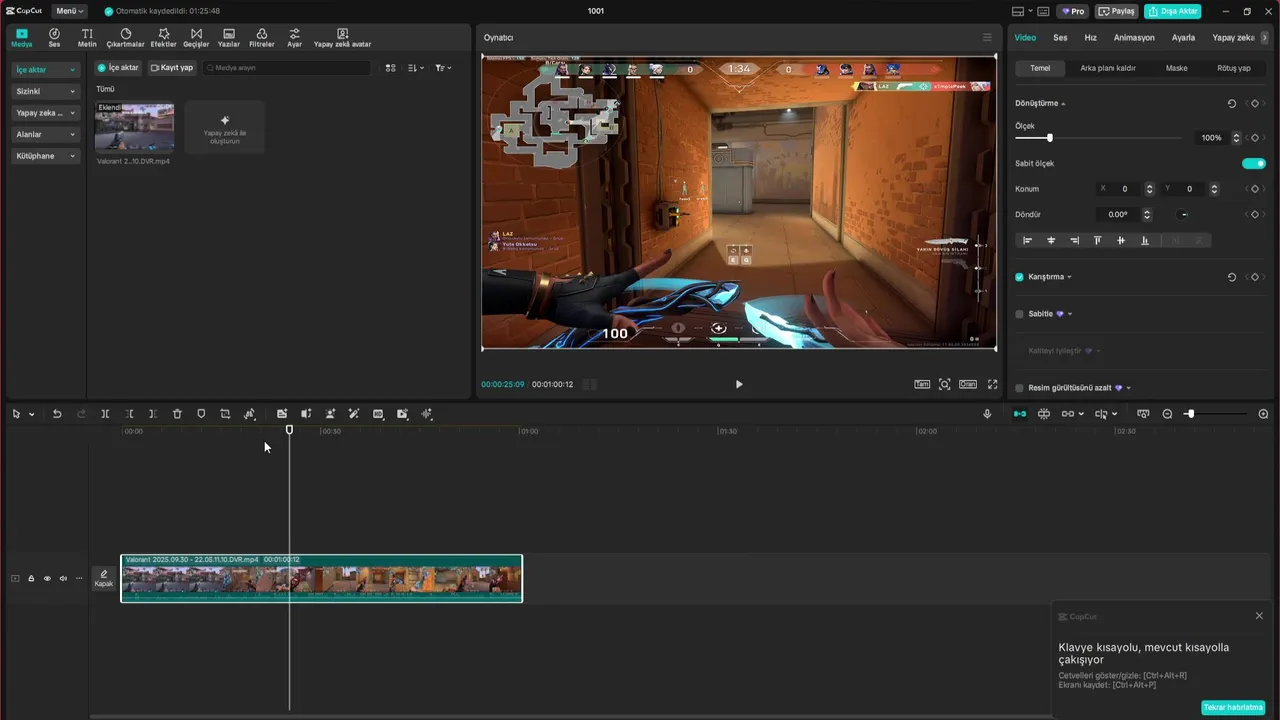
Task: Open the Filtreler filters panel
Action: click(x=262, y=38)
